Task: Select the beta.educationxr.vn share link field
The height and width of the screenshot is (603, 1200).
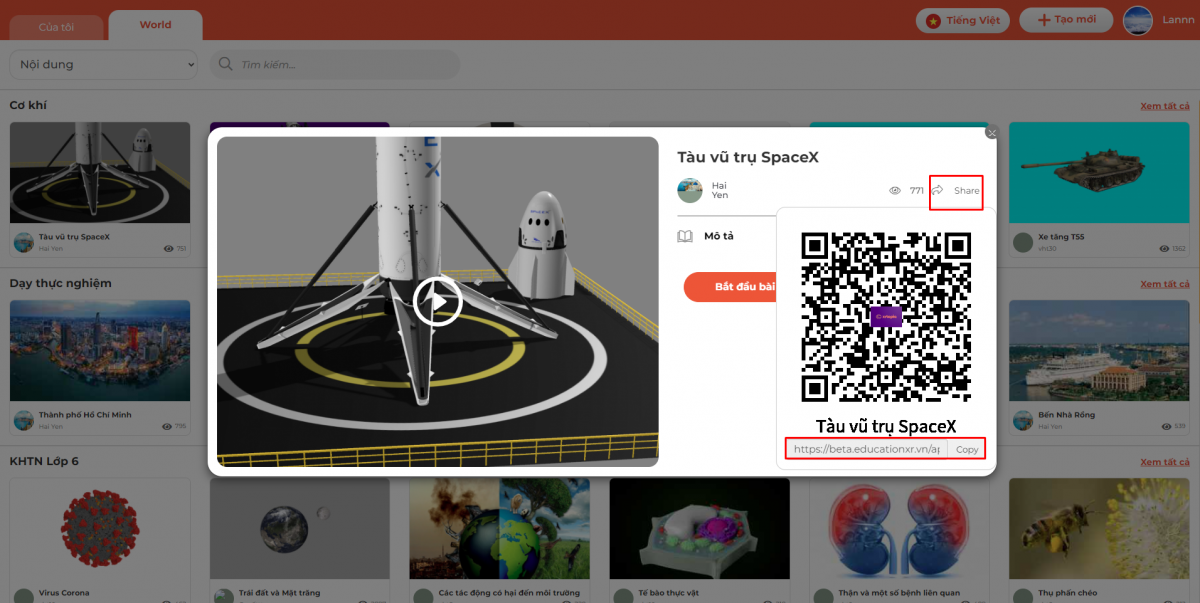Action: pyautogui.click(x=867, y=449)
